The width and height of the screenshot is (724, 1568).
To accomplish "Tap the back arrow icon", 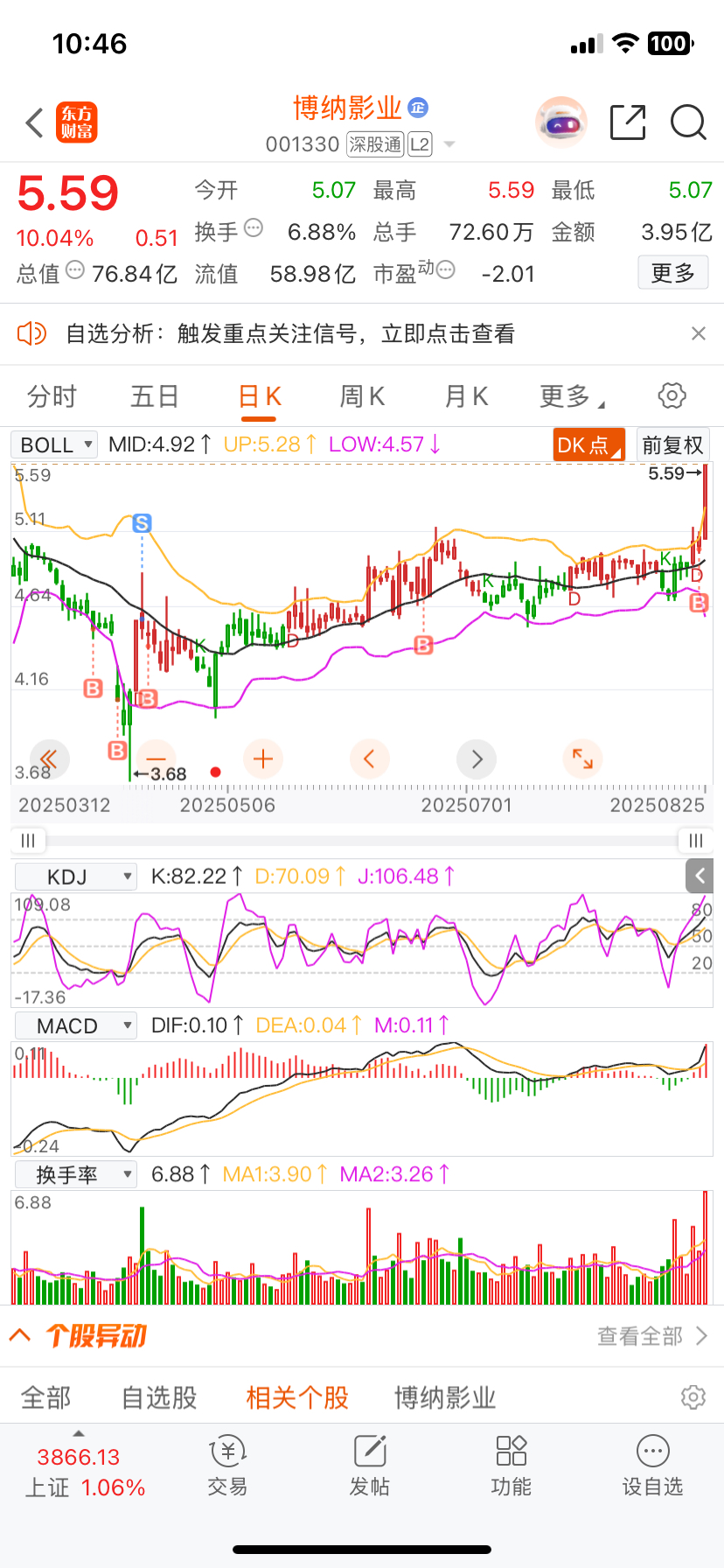I will [35, 122].
